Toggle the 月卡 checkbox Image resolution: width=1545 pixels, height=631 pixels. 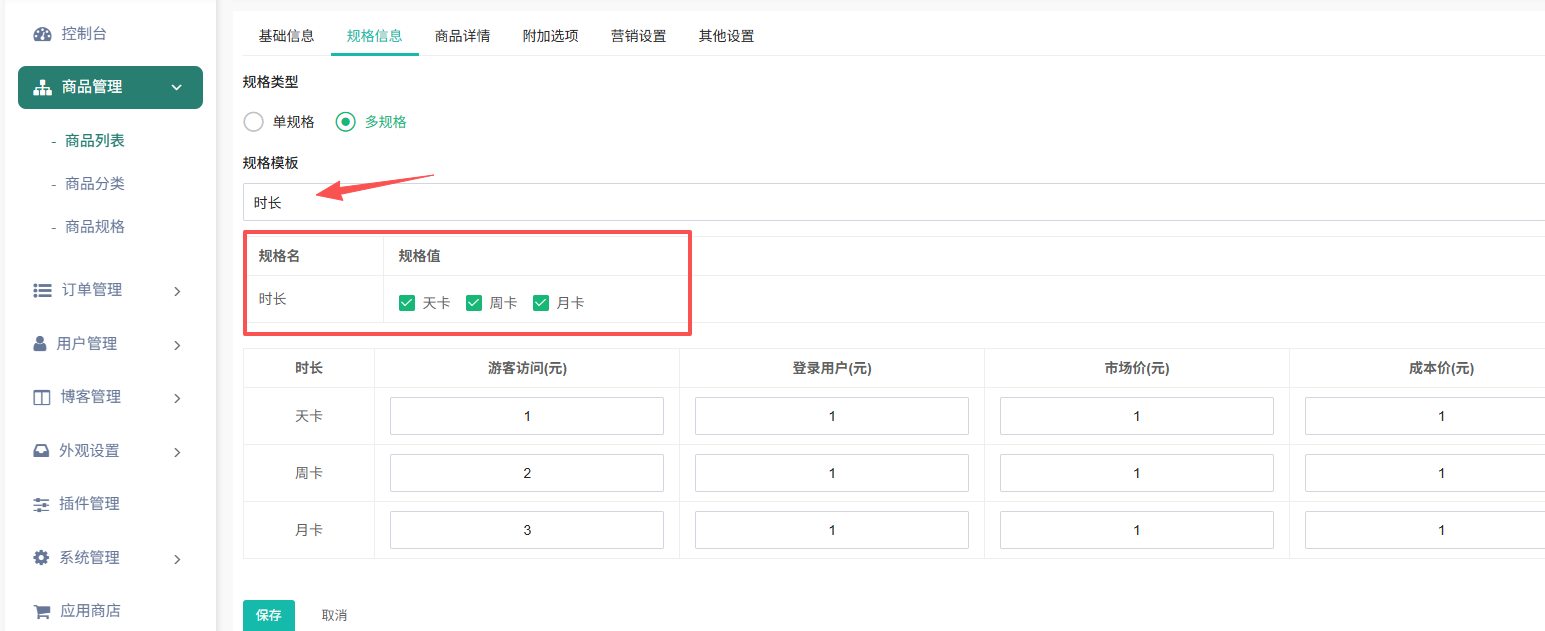pyautogui.click(x=541, y=303)
